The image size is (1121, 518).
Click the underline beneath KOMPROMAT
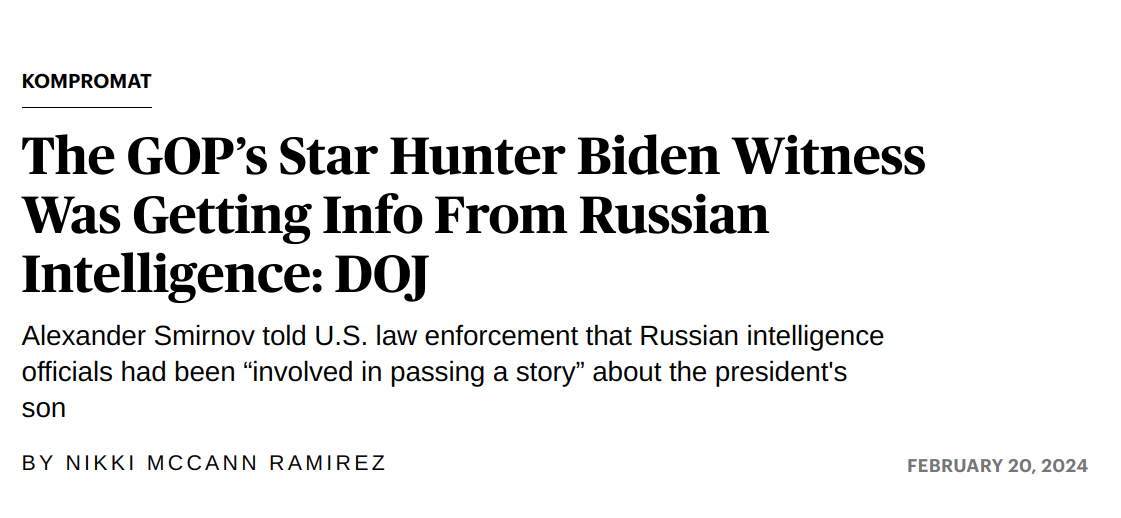(x=87, y=107)
